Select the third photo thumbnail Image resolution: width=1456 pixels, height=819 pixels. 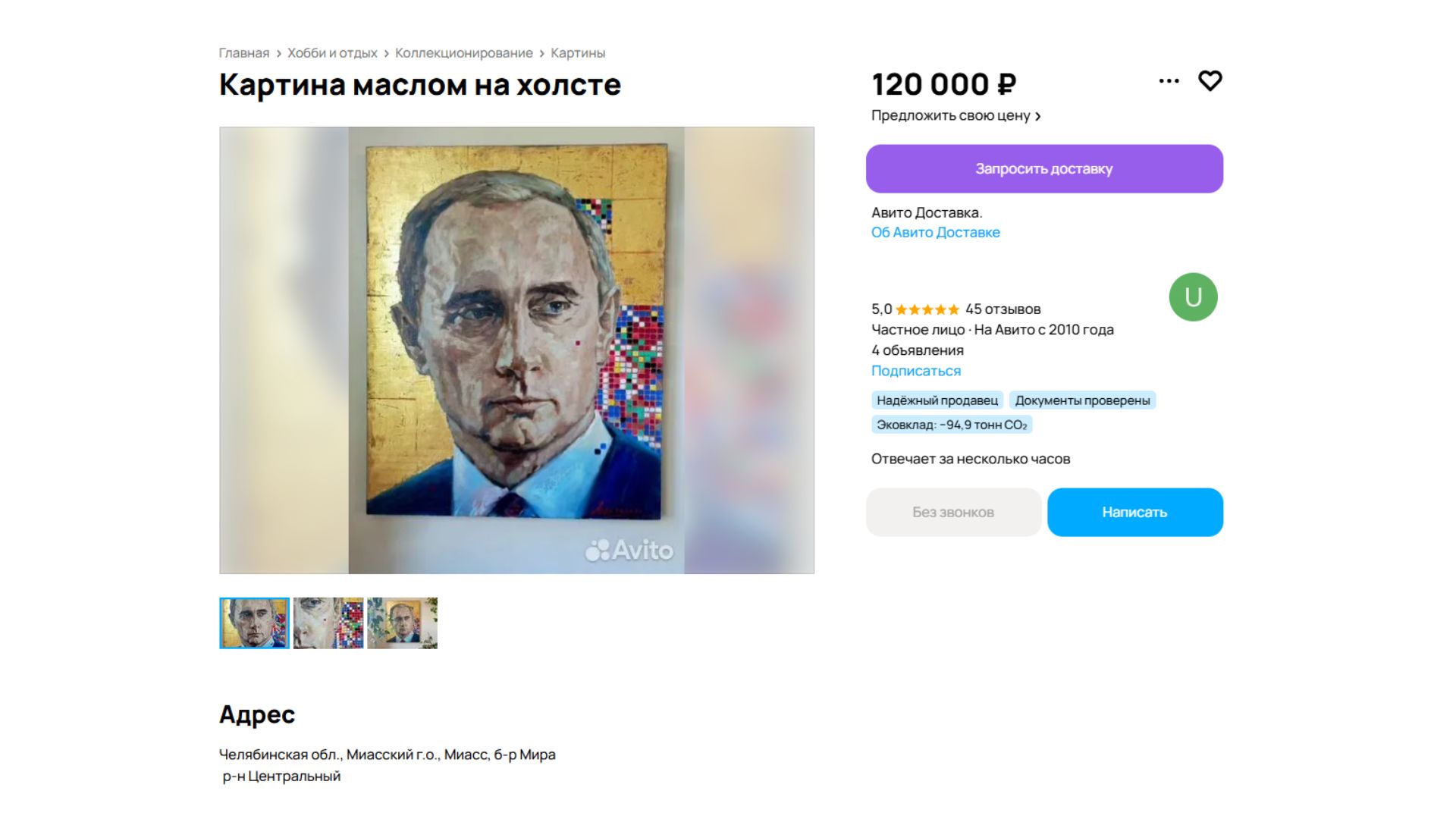coord(402,623)
